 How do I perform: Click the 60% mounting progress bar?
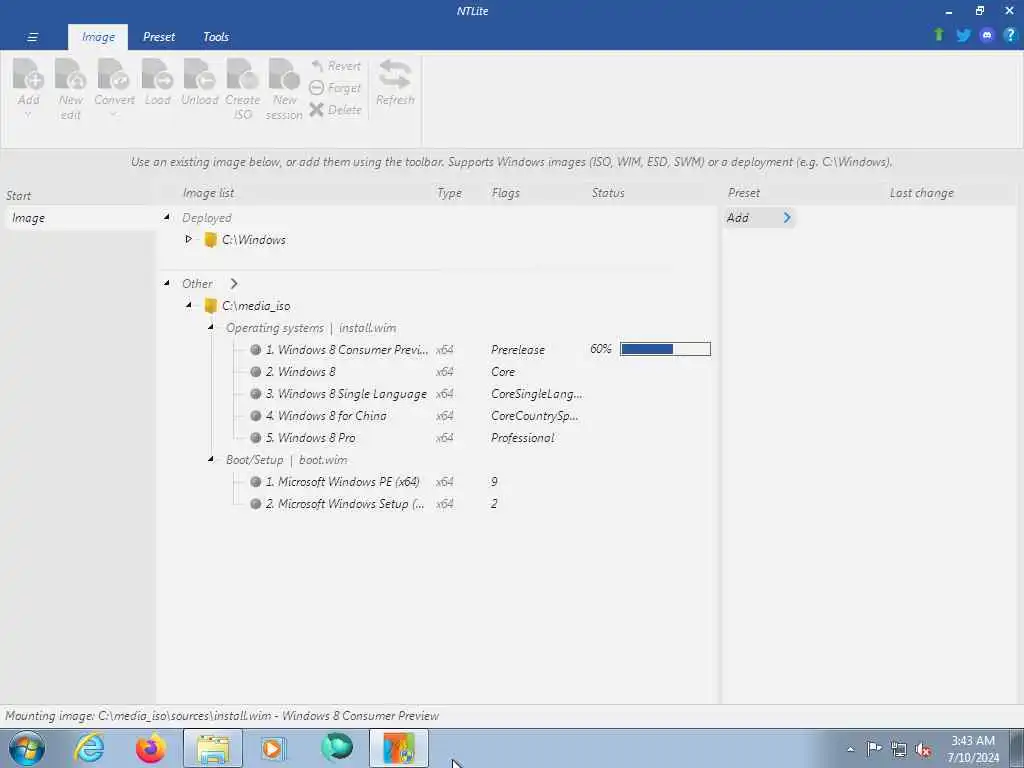(x=665, y=349)
